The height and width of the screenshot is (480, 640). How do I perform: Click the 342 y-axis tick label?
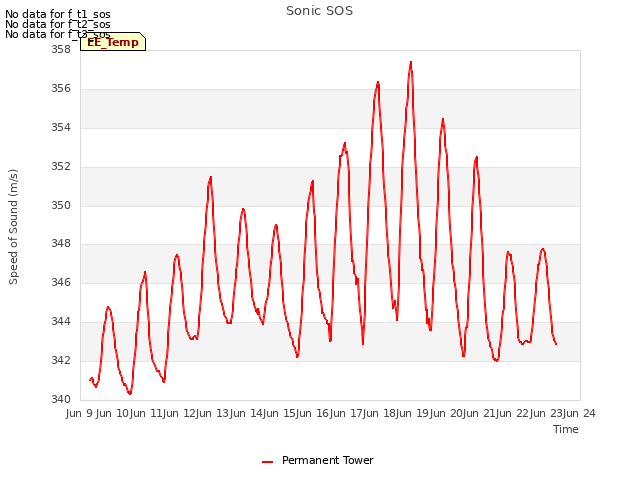[x=61, y=360]
